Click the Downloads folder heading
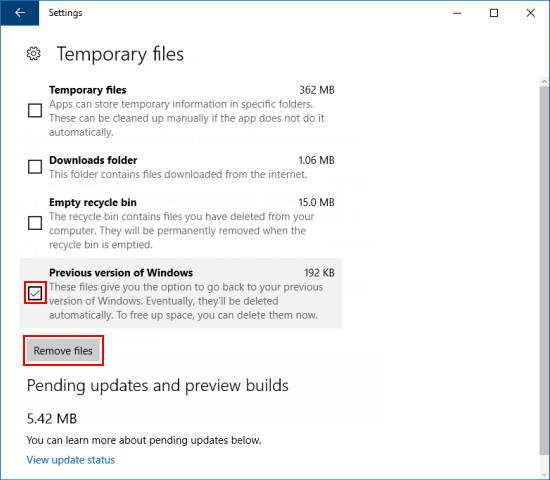The height and width of the screenshot is (480, 550). [x=93, y=160]
